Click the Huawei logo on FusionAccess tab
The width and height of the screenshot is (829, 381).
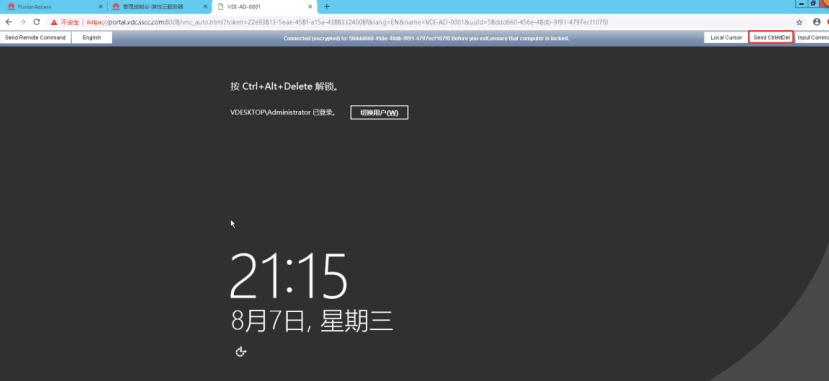pyautogui.click(x=11, y=7)
